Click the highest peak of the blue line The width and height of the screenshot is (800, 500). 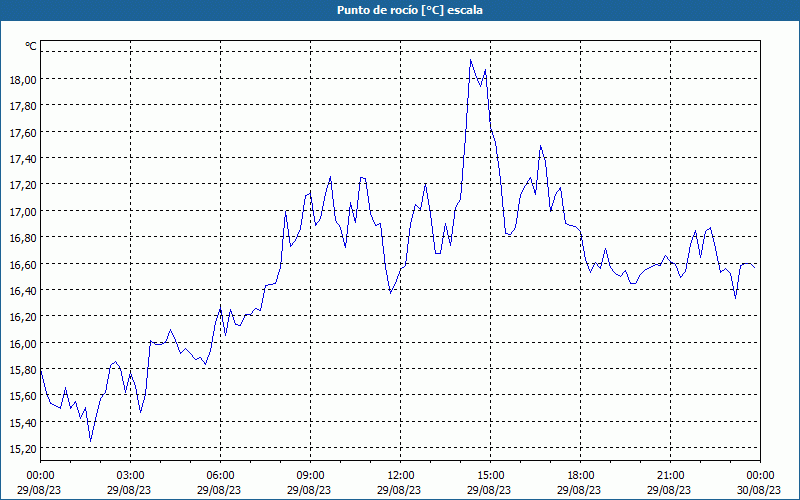(x=470, y=60)
